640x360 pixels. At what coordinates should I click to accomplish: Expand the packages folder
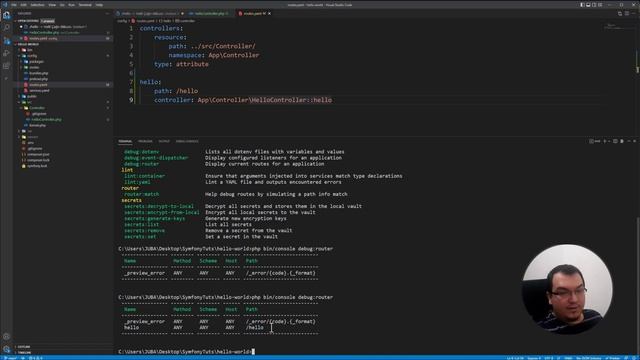(36, 62)
